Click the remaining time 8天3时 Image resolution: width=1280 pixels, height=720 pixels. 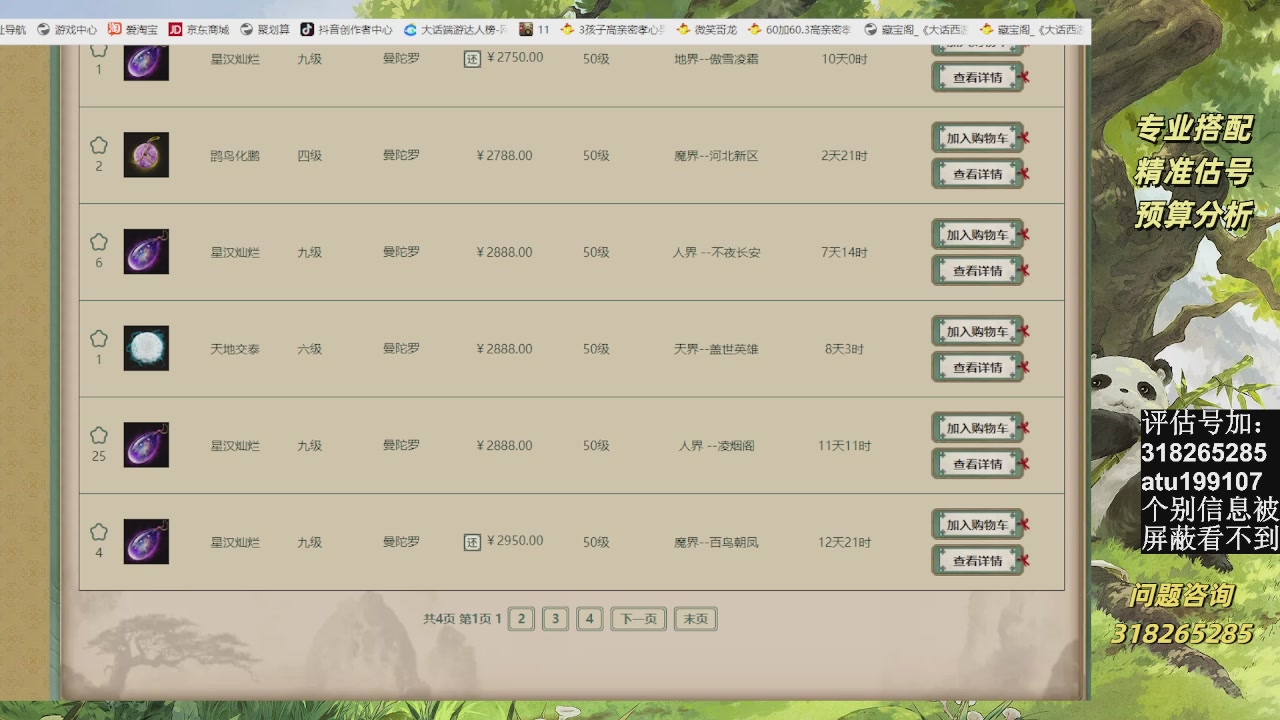844,349
